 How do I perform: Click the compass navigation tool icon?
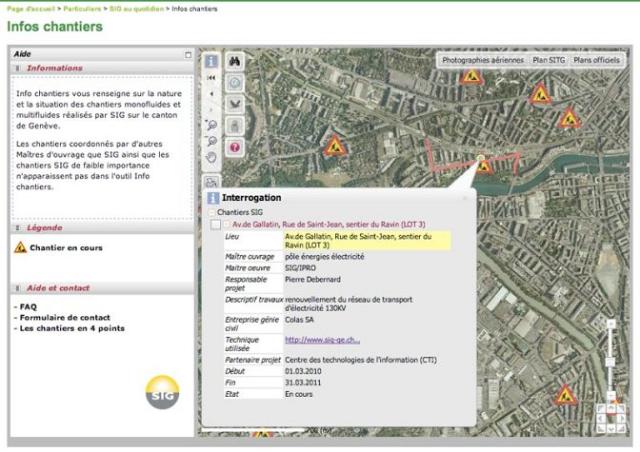[234, 83]
